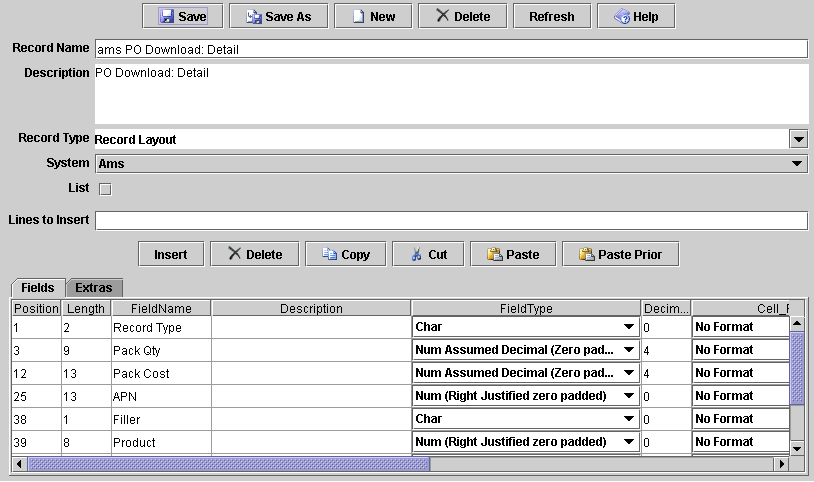The height and width of the screenshot is (482, 814).
Task: Delete the record using top Delete button
Action: (462, 16)
